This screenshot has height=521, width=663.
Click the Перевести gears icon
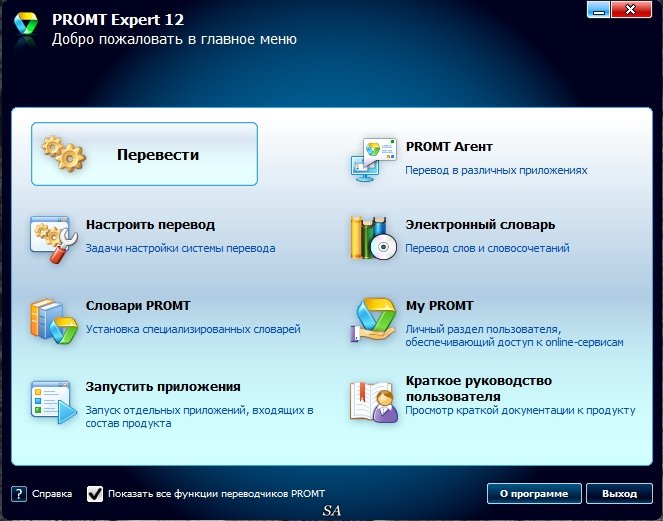(64, 154)
